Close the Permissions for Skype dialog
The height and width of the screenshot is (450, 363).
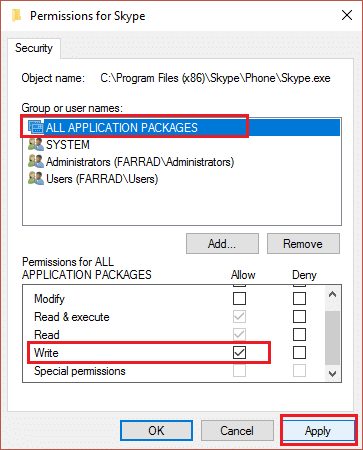347,15
